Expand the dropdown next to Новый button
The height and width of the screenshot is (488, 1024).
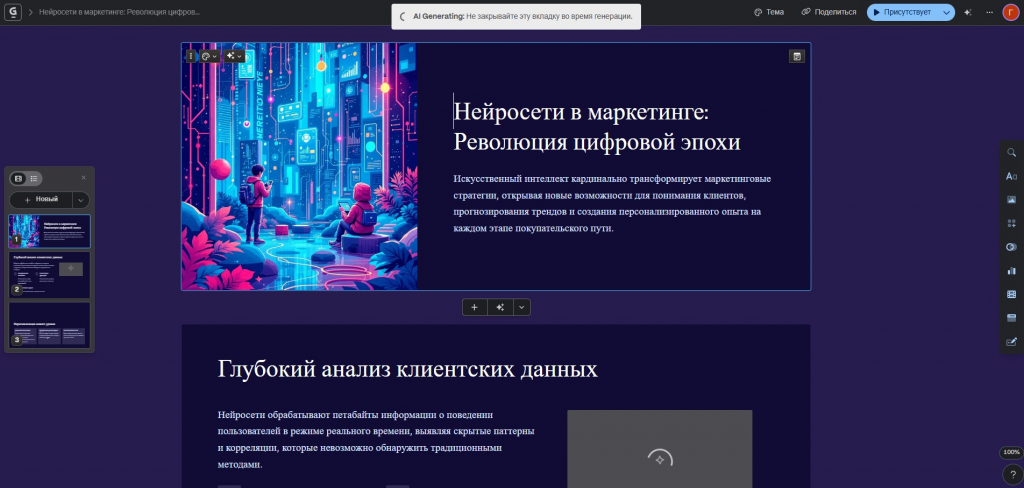tap(81, 199)
